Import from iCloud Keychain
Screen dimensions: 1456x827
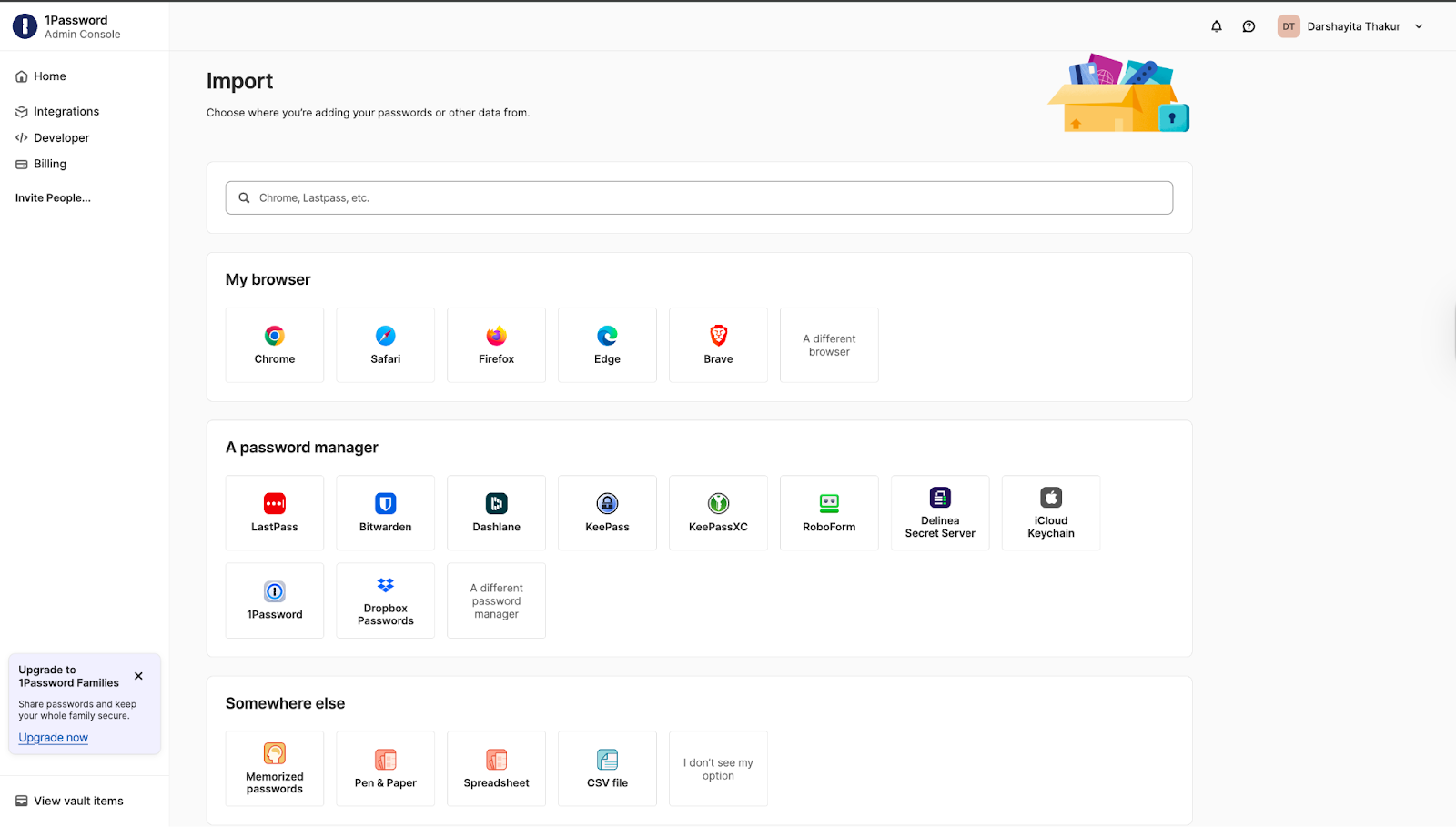[x=1051, y=513]
